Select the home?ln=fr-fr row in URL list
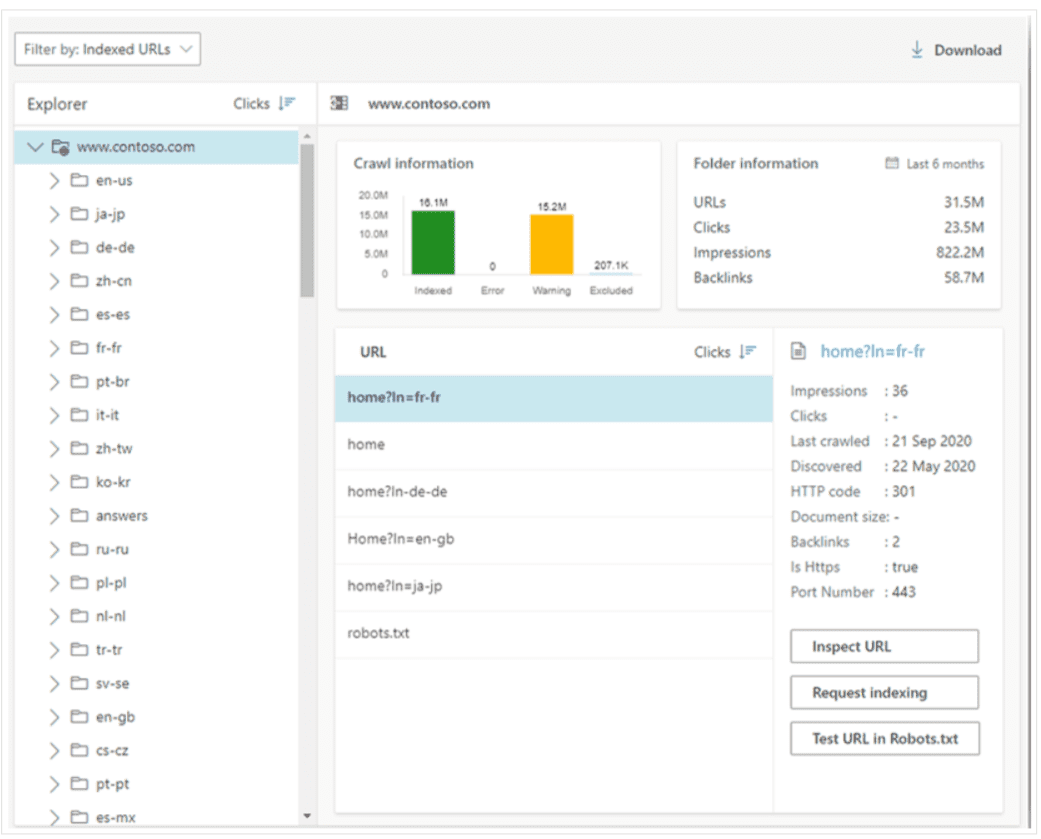The width and height of the screenshot is (1041, 839). [x=554, y=398]
